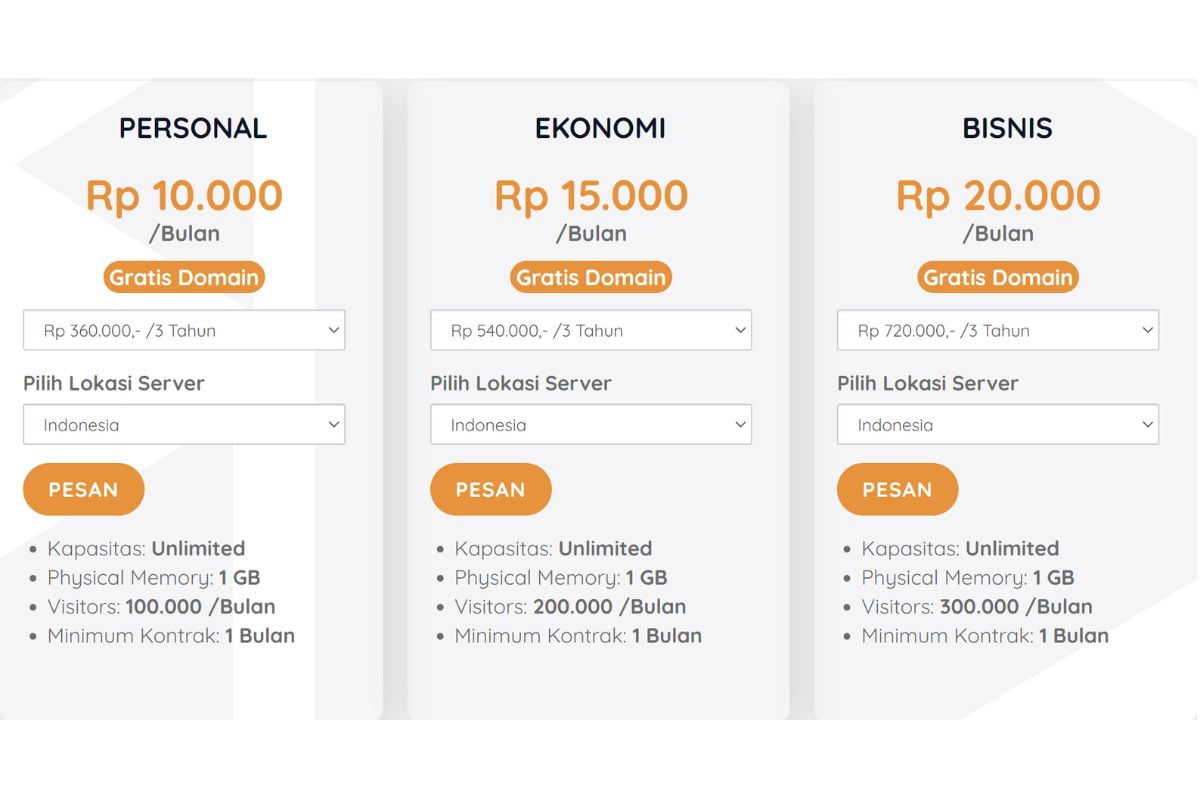The width and height of the screenshot is (1200, 800).
Task: Click PESAN on the PERSONAL plan
Action: (x=83, y=489)
